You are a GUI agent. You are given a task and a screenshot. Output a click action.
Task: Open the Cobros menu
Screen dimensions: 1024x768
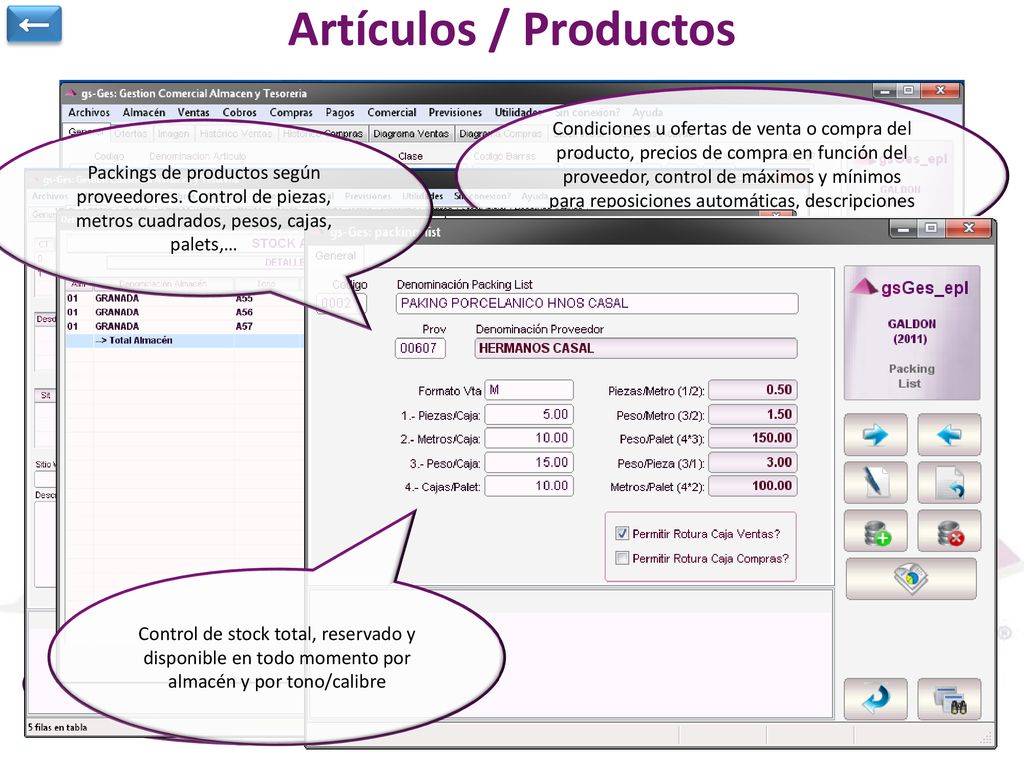(239, 112)
